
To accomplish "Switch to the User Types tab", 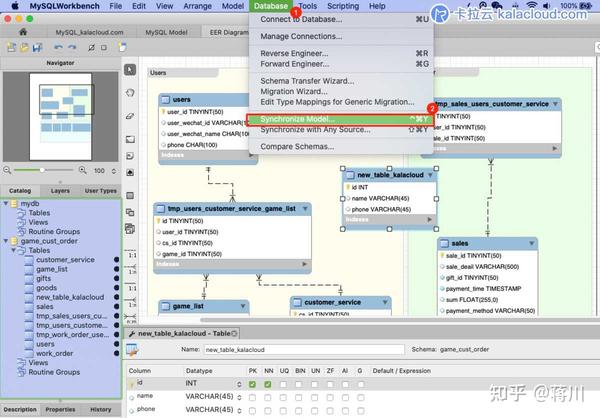I will (101, 190).
